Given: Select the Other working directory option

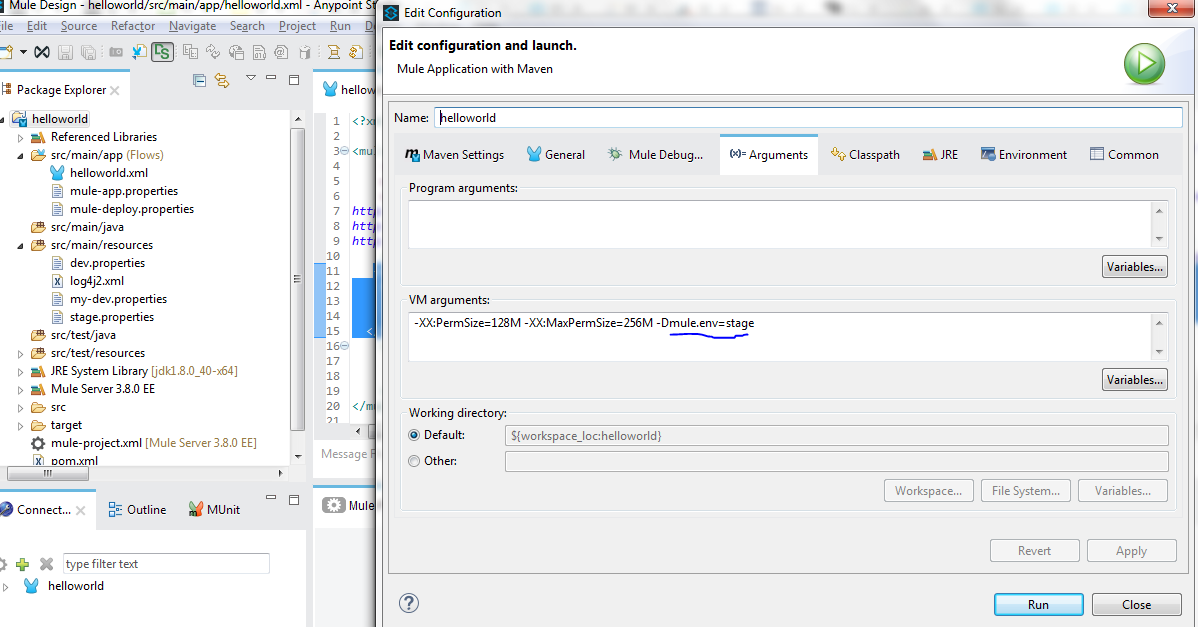Looking at the screenshot, I should [x=414, y=461].
